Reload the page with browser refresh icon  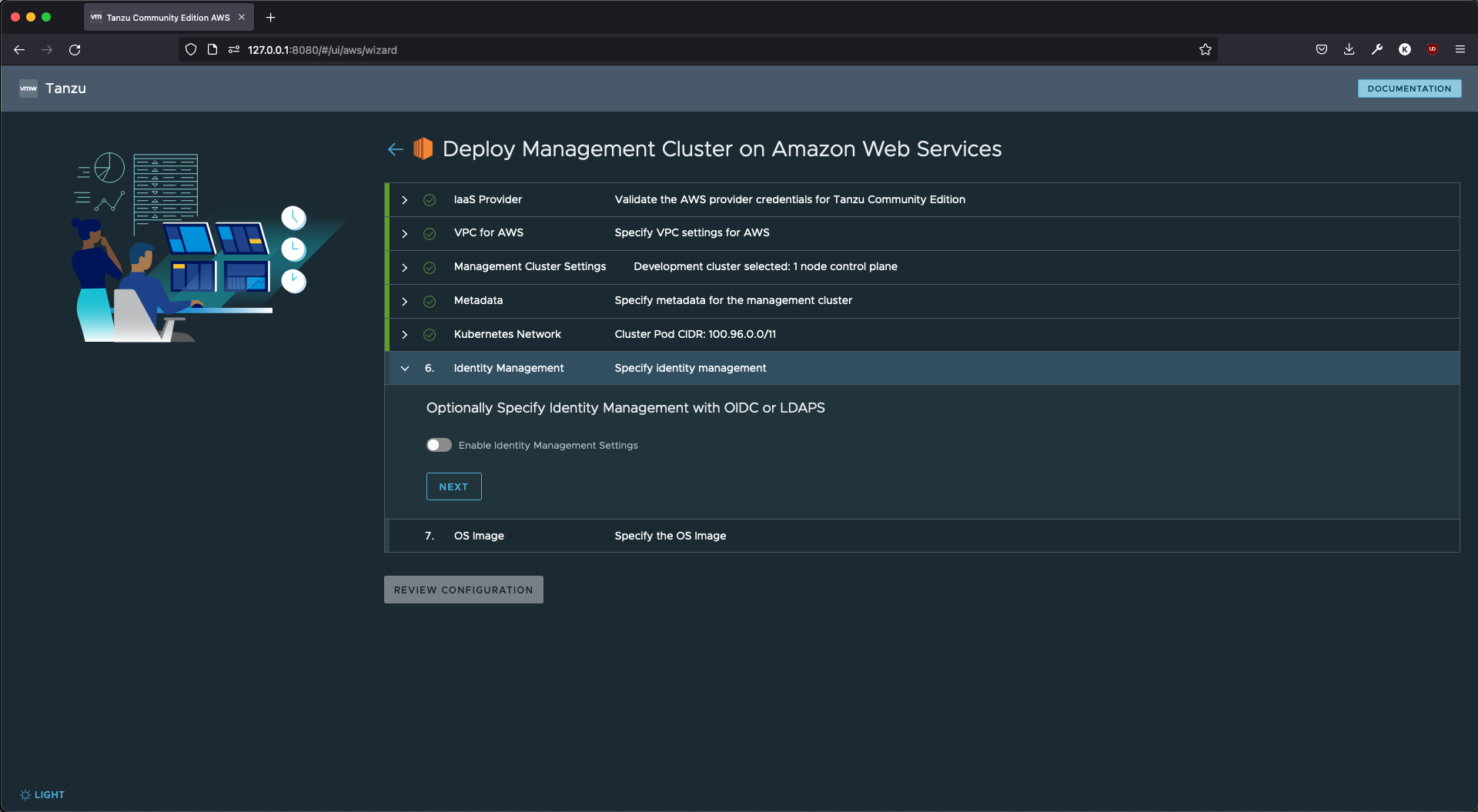(75, 50)
